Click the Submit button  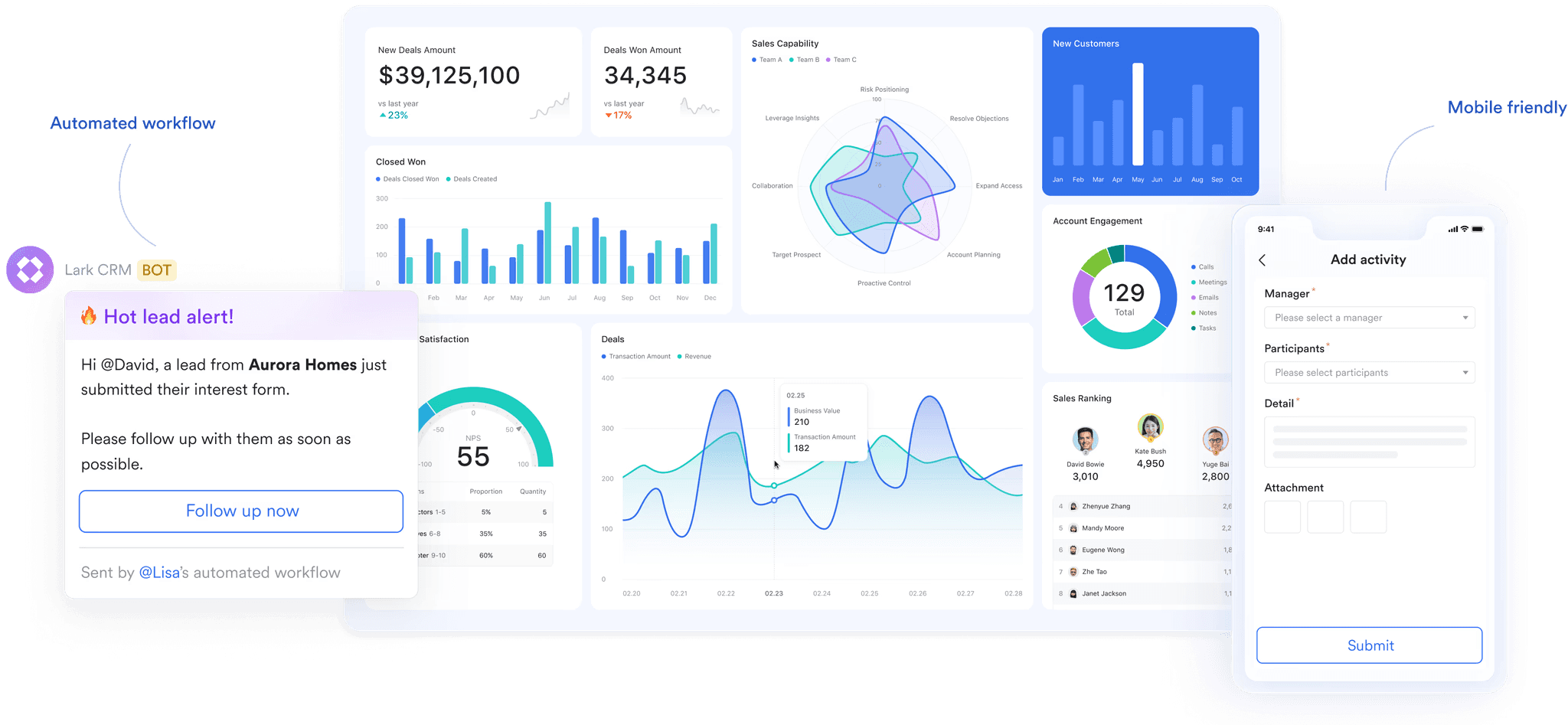pyautogui.click(x=1369, y=645)
